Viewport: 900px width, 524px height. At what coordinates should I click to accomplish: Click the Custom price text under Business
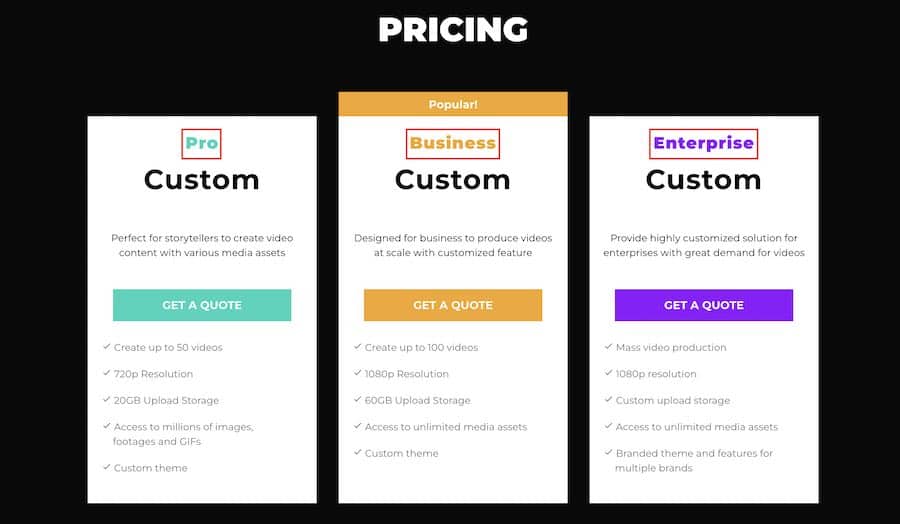(453, 180)
